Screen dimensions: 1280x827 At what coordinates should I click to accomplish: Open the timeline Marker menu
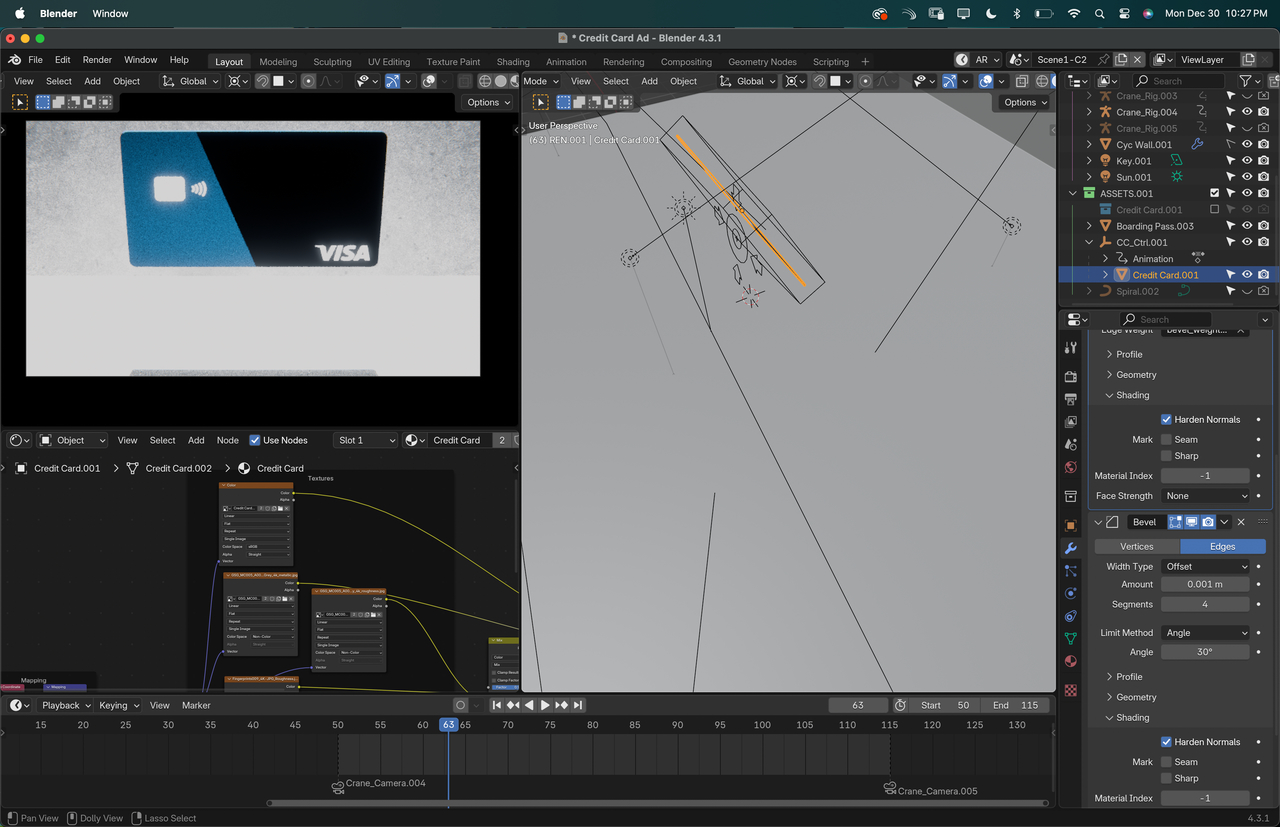(x=196, y=705)
